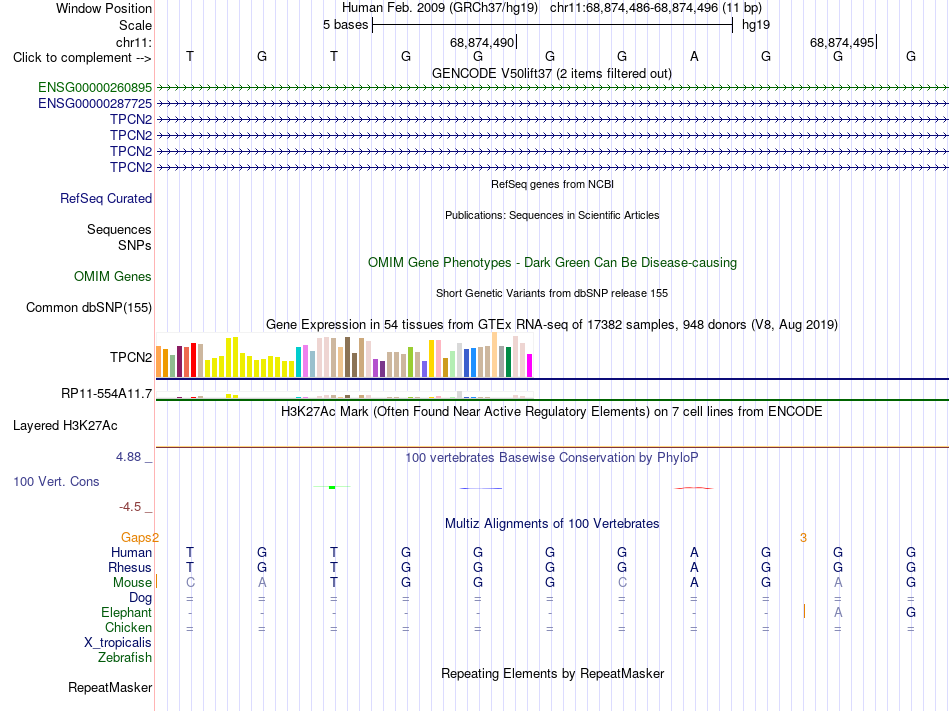Click the red PhyloP conservation mark

tap(694, 488)
